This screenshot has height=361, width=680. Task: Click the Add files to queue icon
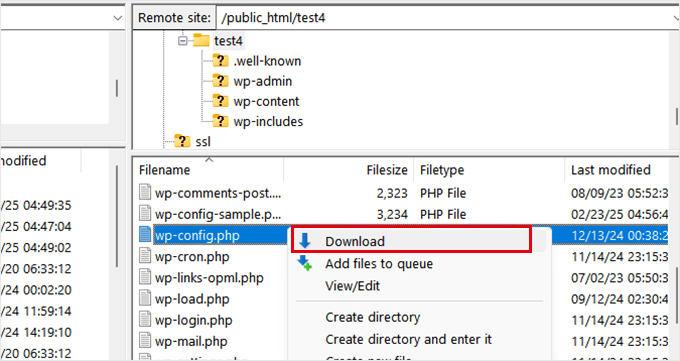[304, 263]
